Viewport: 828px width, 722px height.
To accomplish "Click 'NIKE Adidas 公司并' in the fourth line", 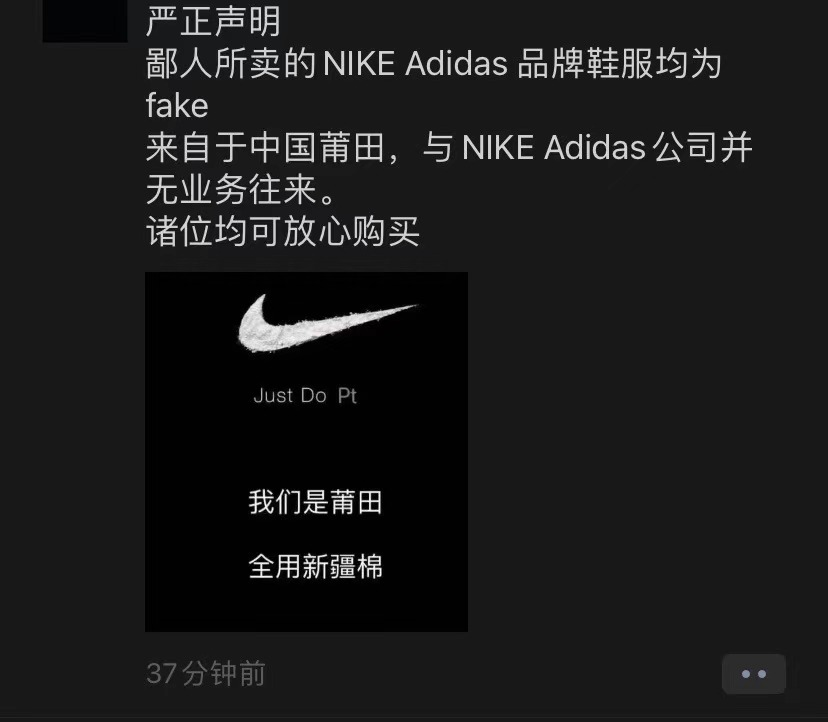I will [607, 147].
